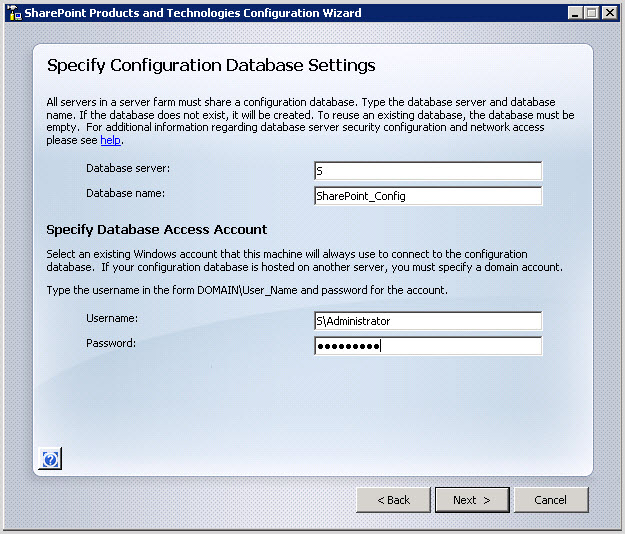The height and width of the screenshot is (534, 625).
Task: Click the 'Password:' label
Action: coord(111,343)
